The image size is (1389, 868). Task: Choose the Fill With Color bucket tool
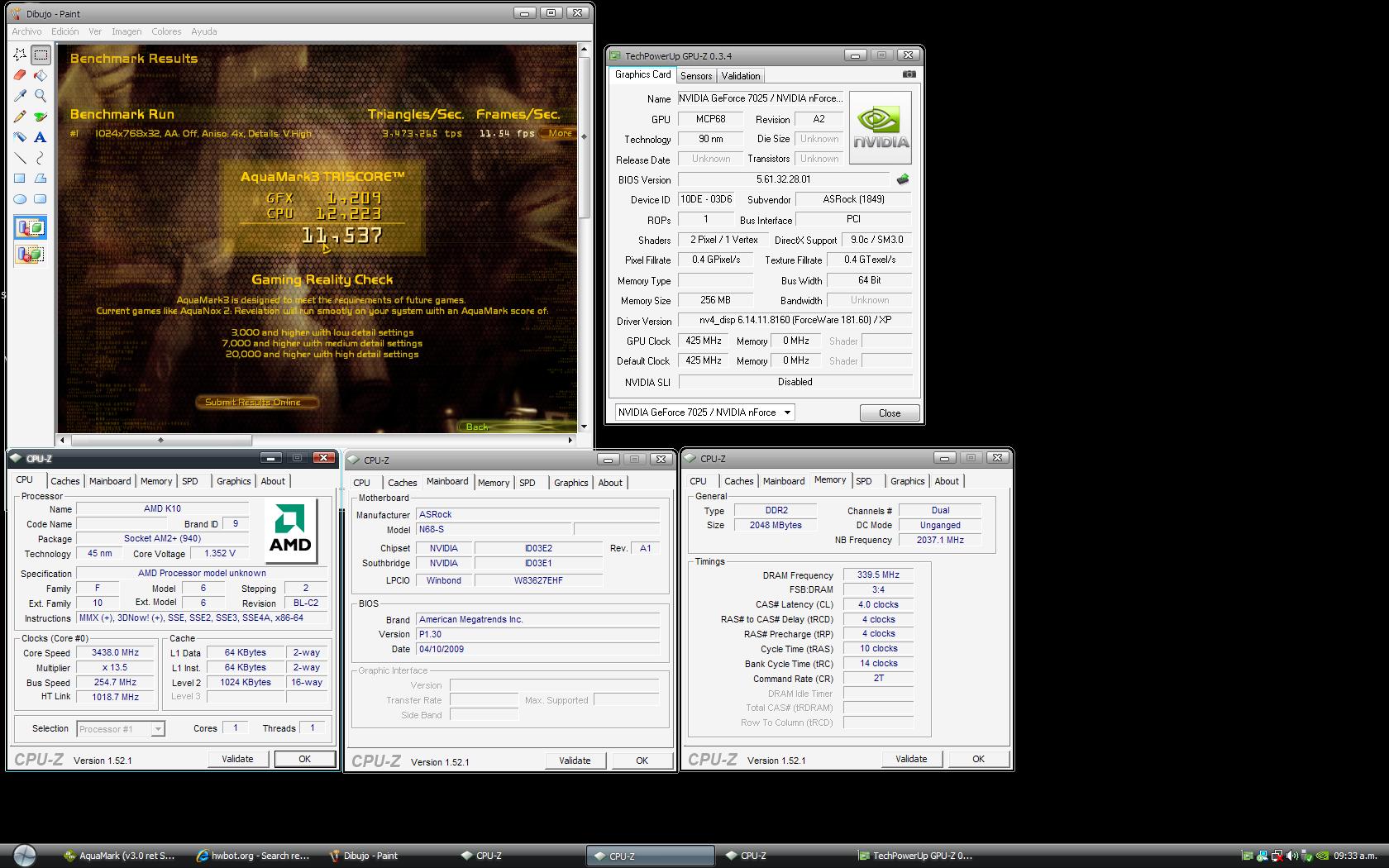click(41, 75)
